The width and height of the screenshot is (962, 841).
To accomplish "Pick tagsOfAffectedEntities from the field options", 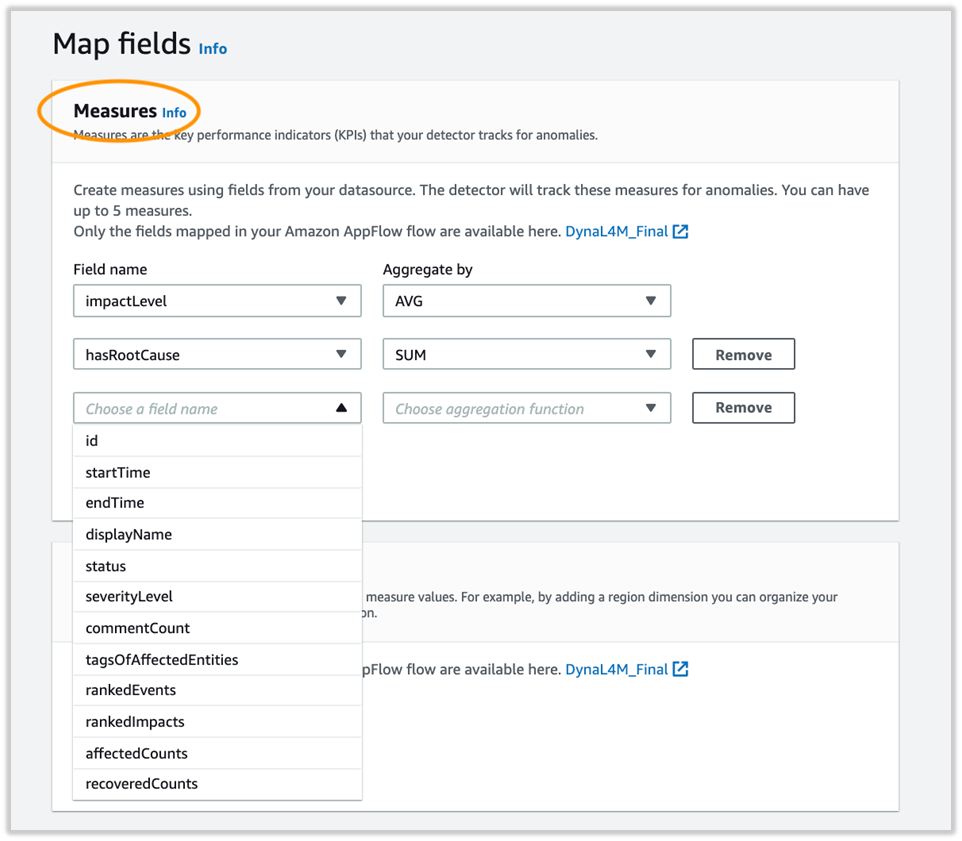I will coord(217,659).
